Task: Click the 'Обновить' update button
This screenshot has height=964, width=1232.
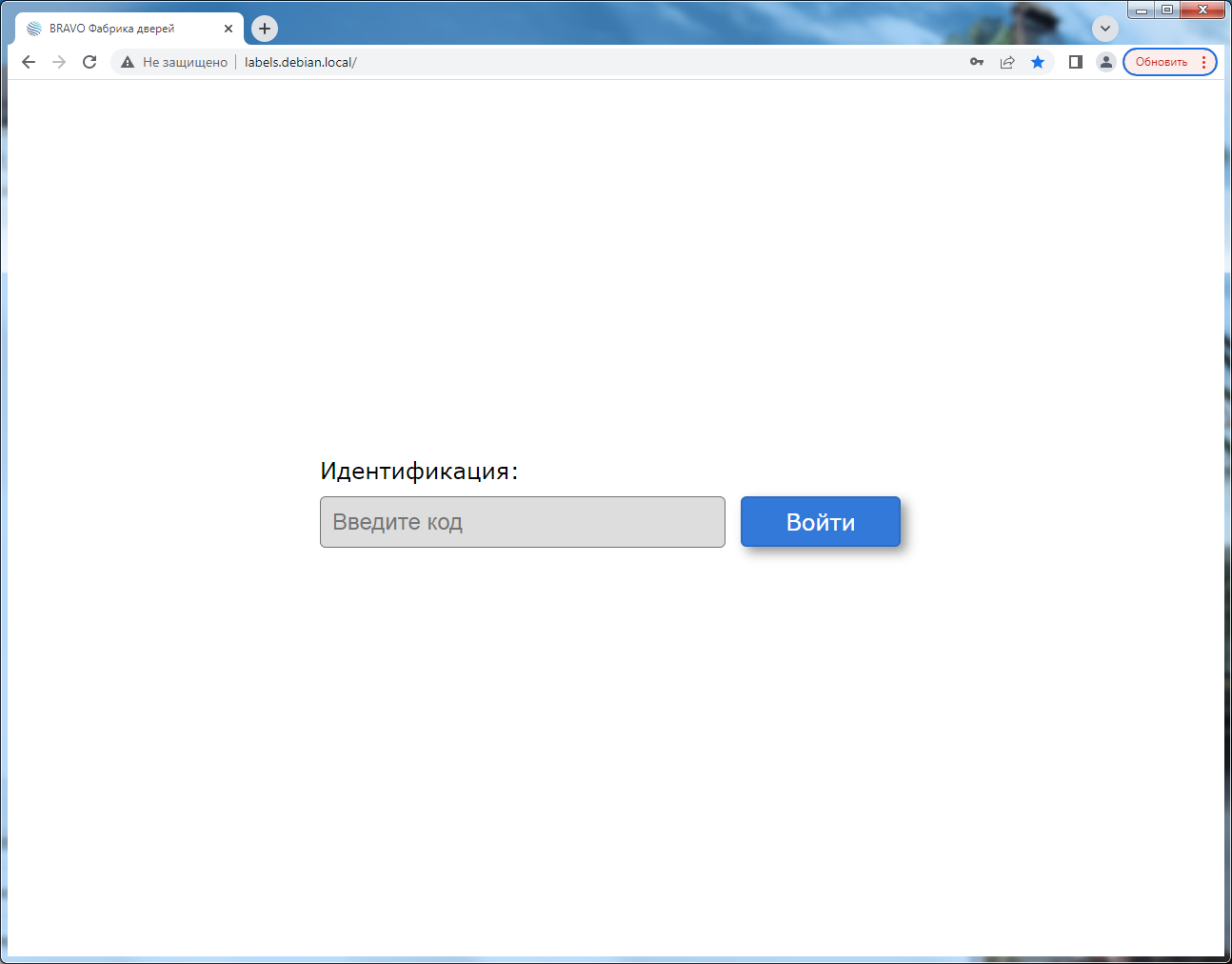Action: tap(1163, 61)
